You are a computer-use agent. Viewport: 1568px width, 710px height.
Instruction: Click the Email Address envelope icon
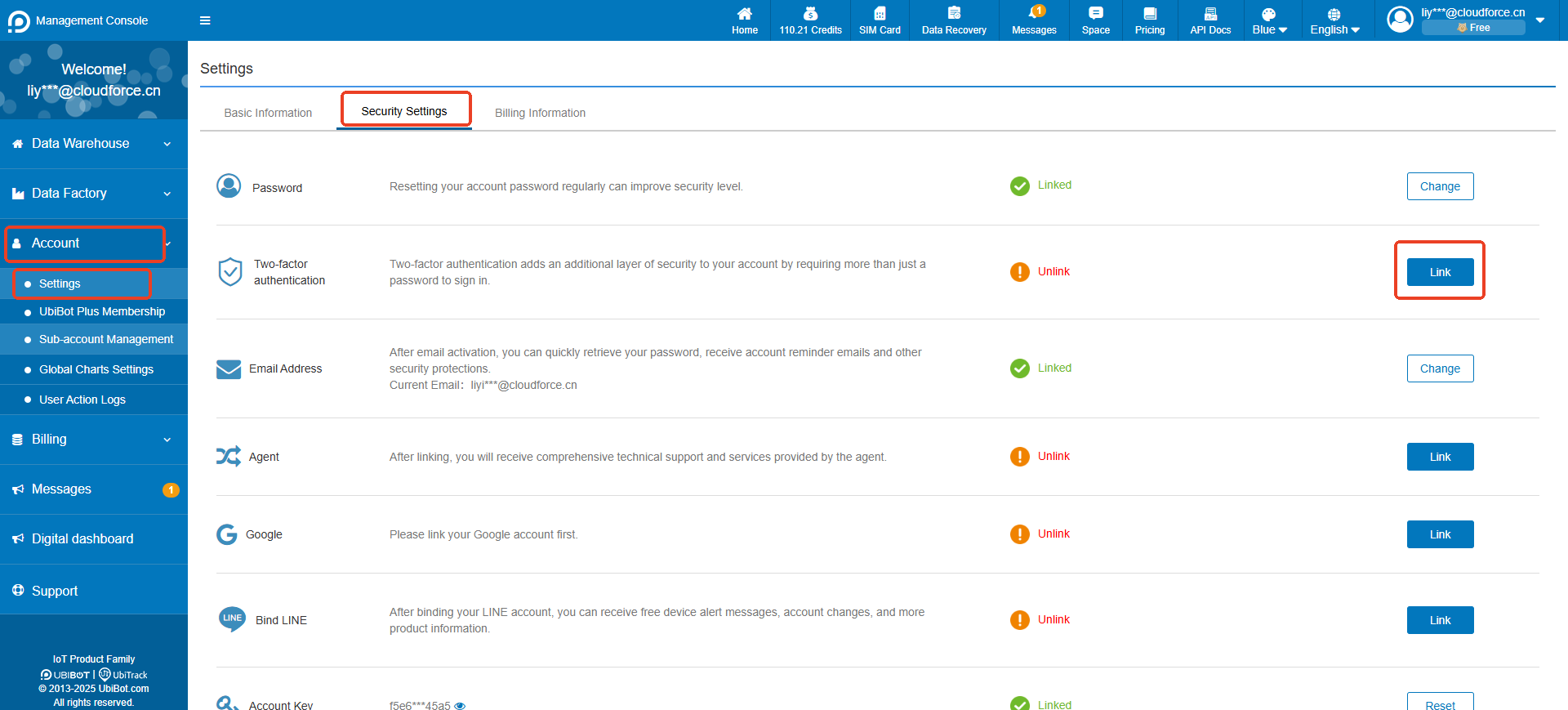[x=229, y=369]
